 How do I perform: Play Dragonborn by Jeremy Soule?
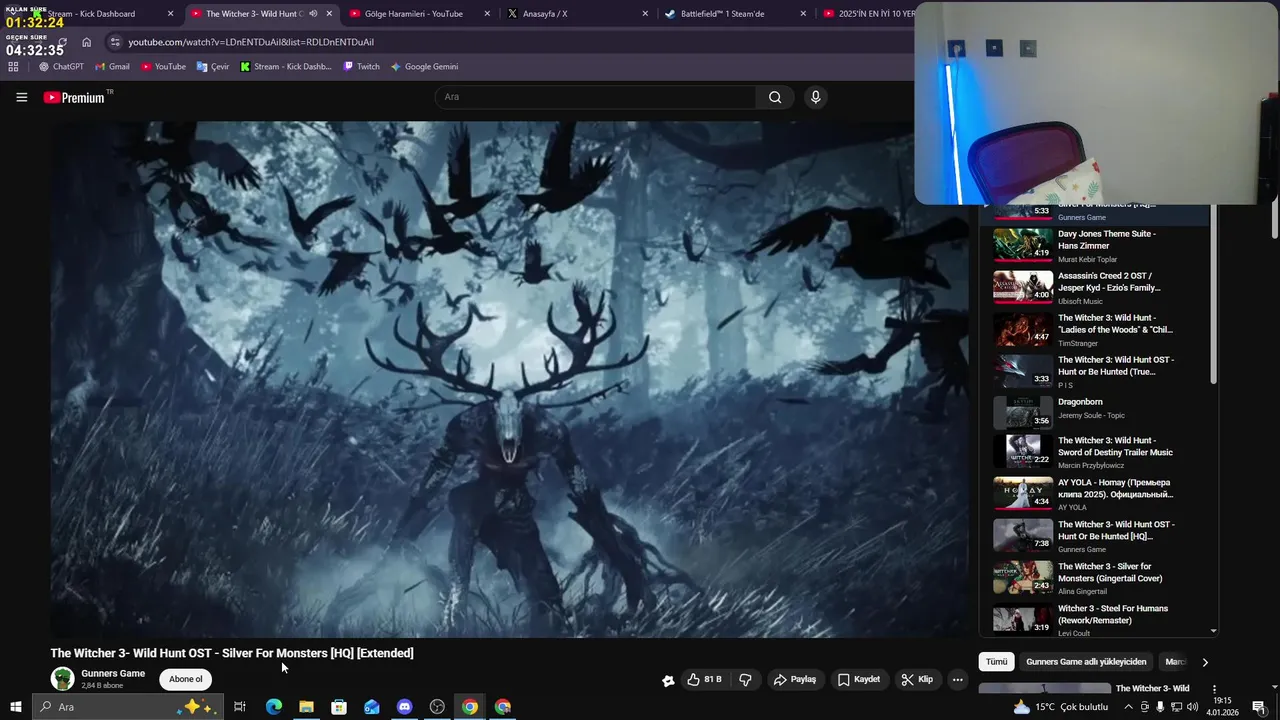1095,413
